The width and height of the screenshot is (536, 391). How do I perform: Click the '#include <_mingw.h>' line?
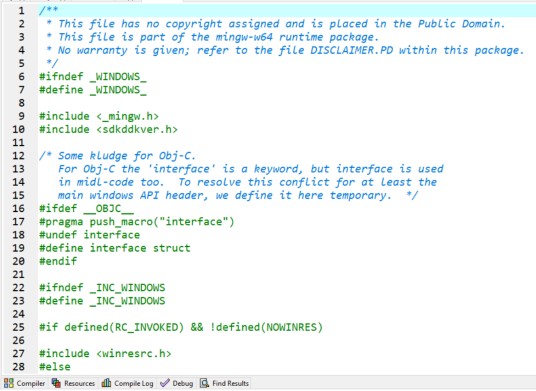[99, 116]
